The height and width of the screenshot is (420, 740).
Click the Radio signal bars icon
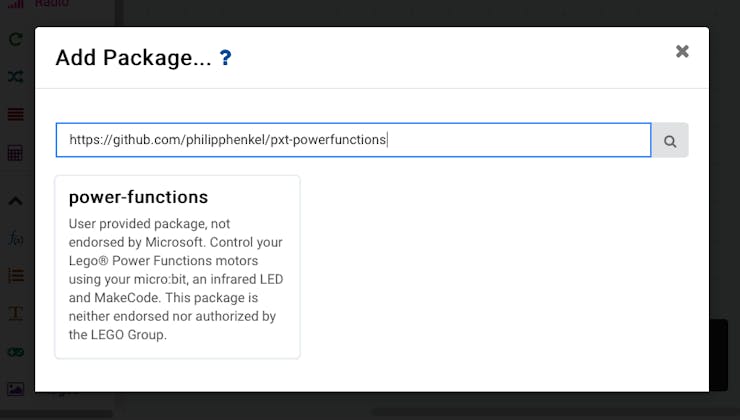16,4
